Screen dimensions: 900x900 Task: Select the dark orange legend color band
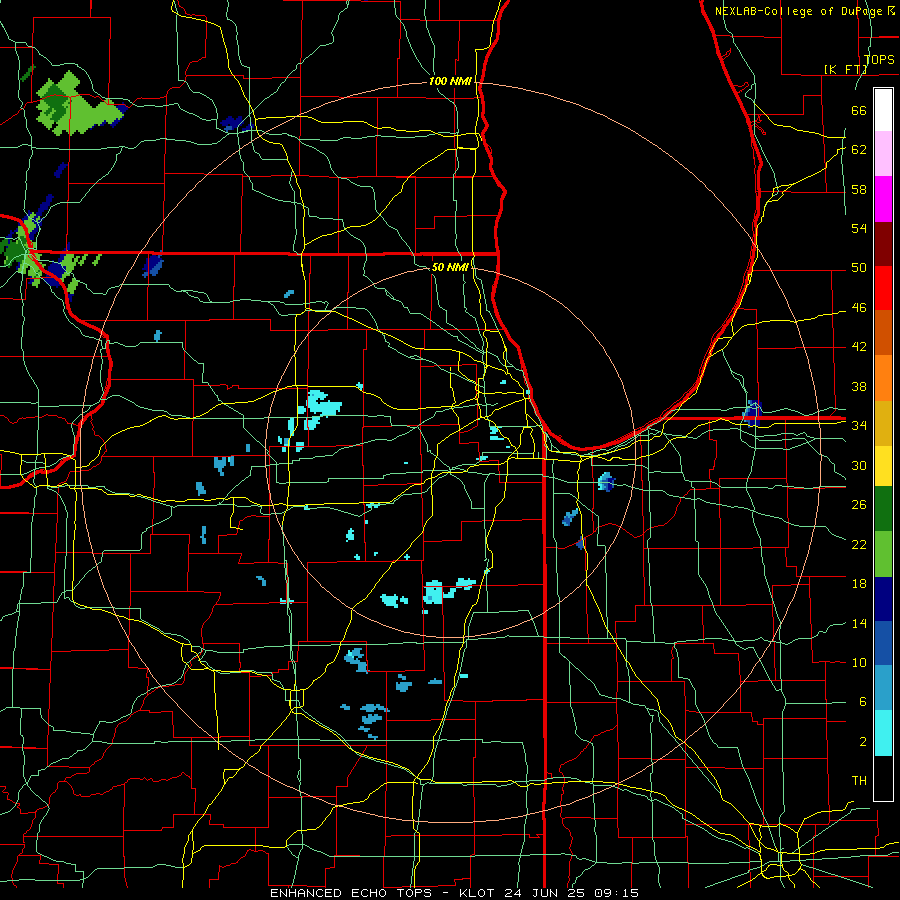tap(883, 332)
